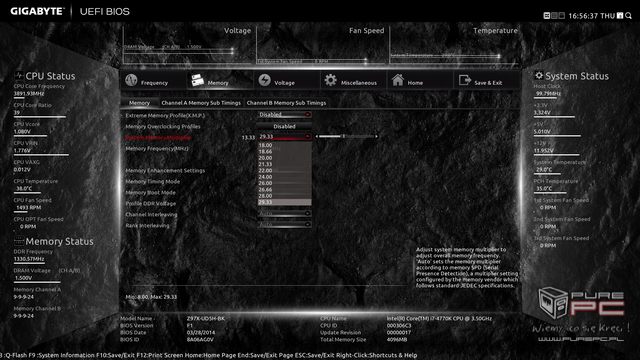Image resolution: width=640 pixels, height=360 pixels.
Task: Expand the Channel Interleaving Auto dropdown
Action: click(284, 213)
